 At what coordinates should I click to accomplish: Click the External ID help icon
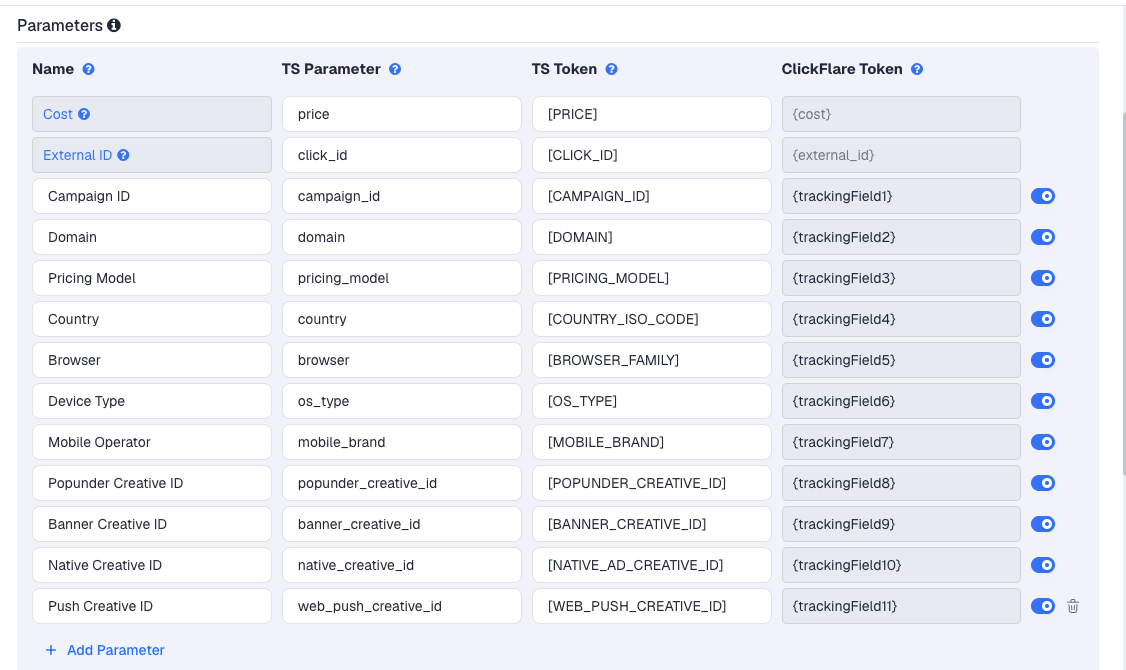pos(124,155)
